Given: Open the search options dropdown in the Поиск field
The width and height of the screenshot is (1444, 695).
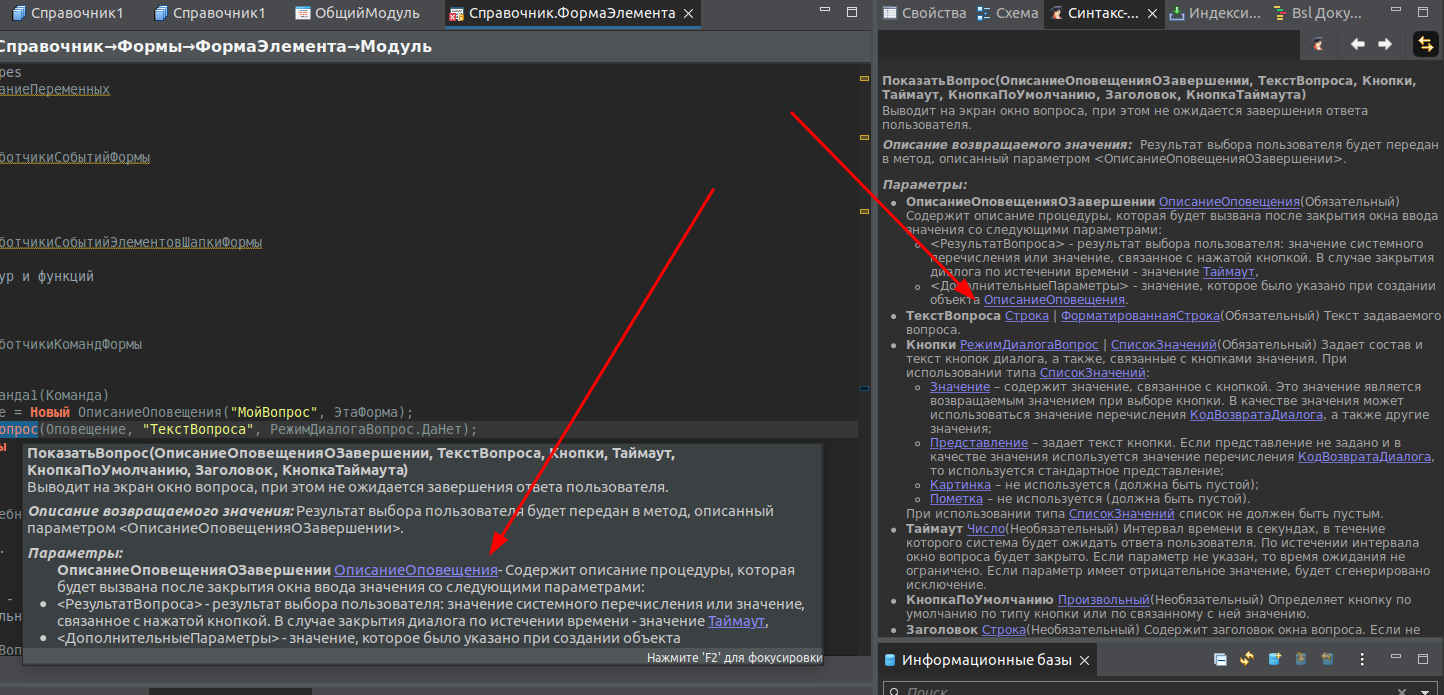Looking at the screenshot, I should 1424,691.
